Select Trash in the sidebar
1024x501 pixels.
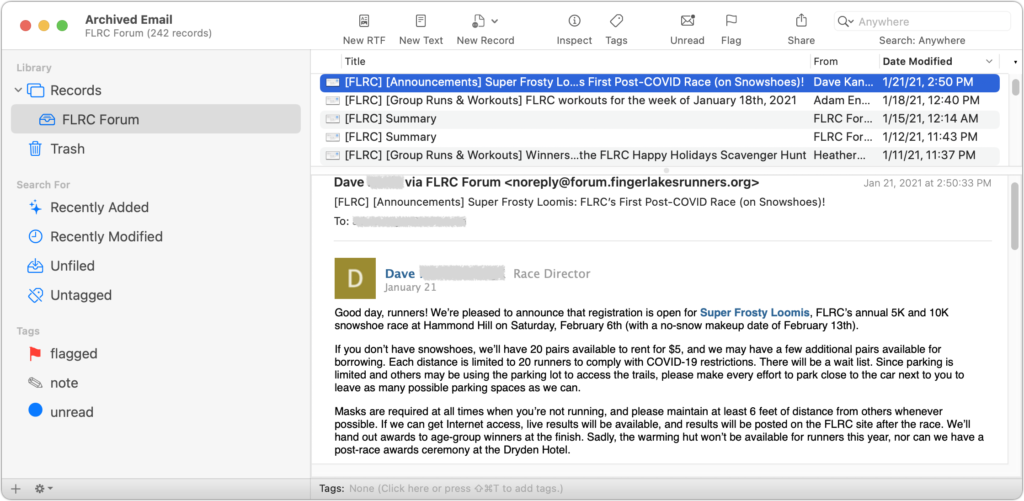[67, 149]
